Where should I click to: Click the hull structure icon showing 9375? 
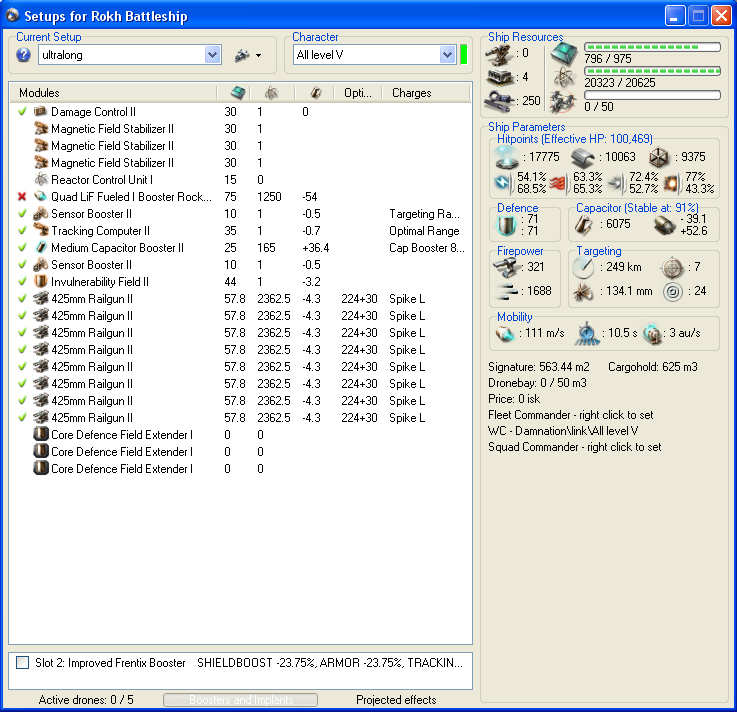click(x=659, y=157)
